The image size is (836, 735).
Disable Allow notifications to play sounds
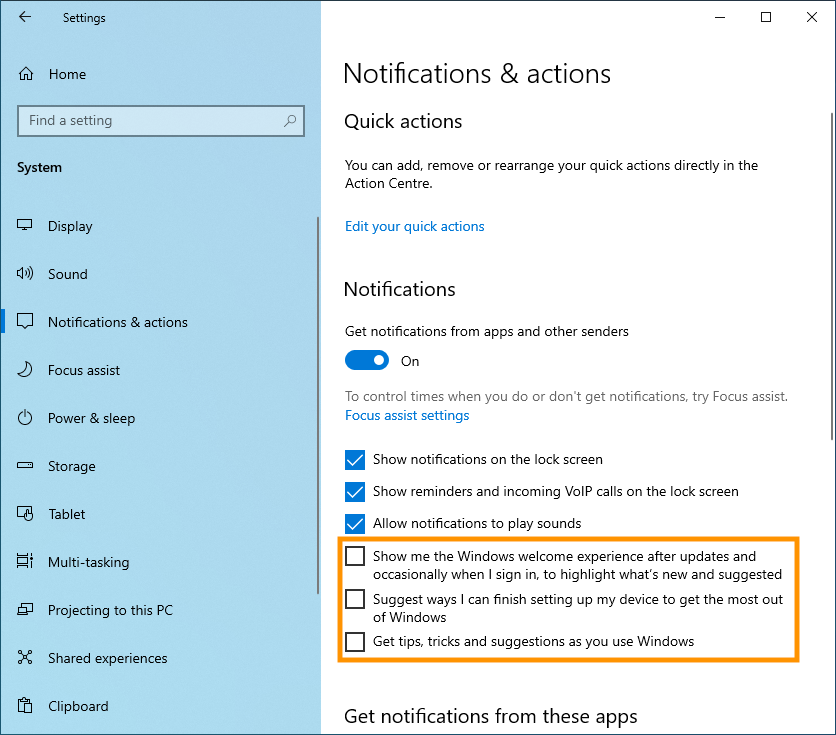(x=355, y=523)
